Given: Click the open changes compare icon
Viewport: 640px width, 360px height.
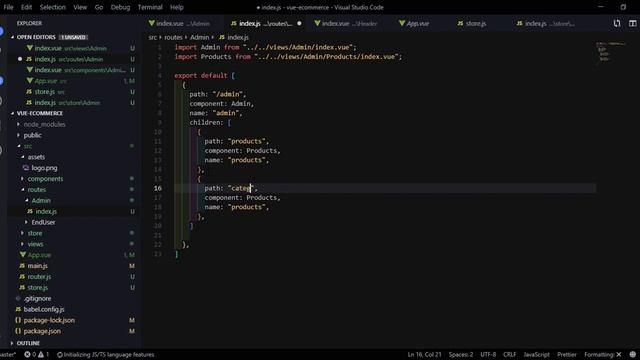Looking at the screenshot, I should 617,24.
